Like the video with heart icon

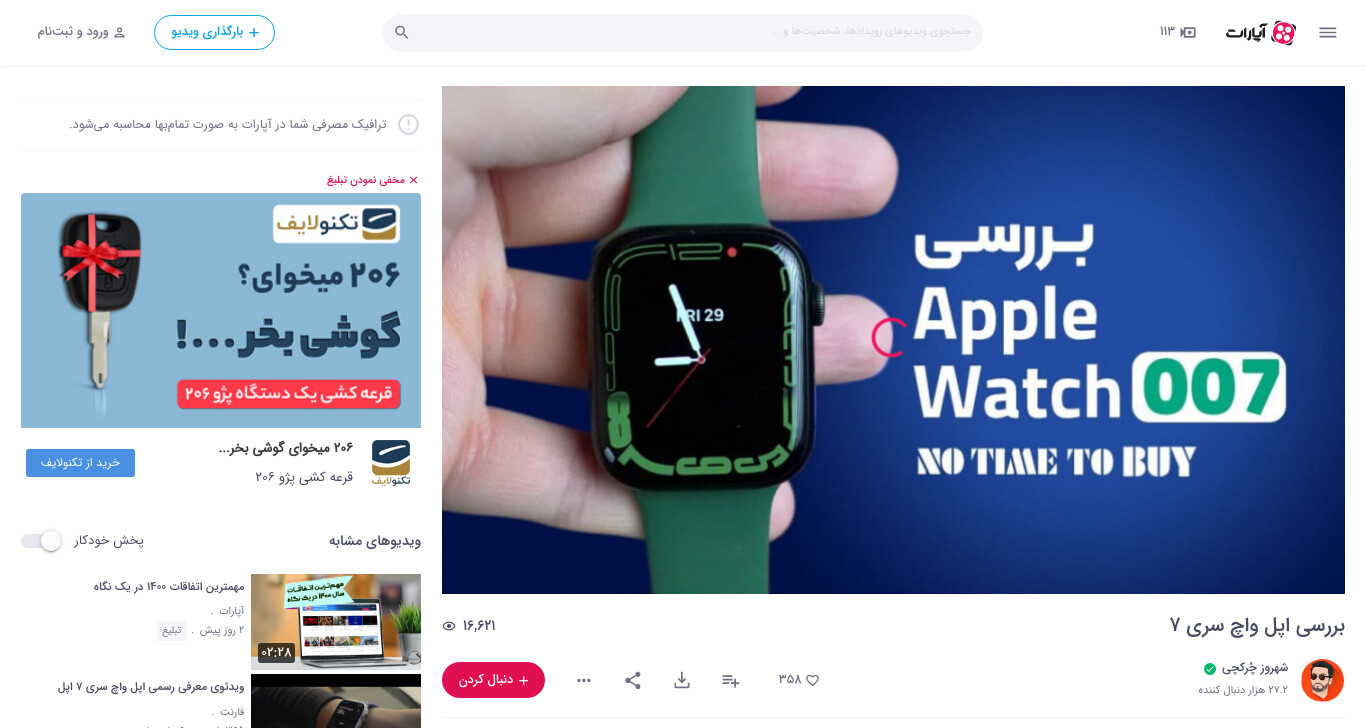799,680
